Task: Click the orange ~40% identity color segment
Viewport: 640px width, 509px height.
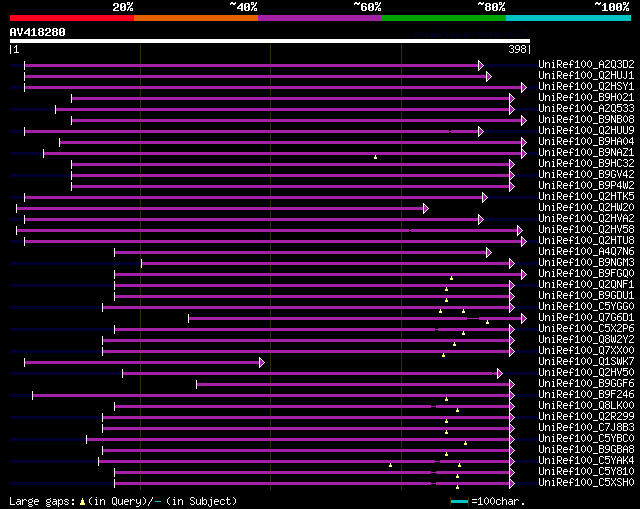Action: coord(196,18)
